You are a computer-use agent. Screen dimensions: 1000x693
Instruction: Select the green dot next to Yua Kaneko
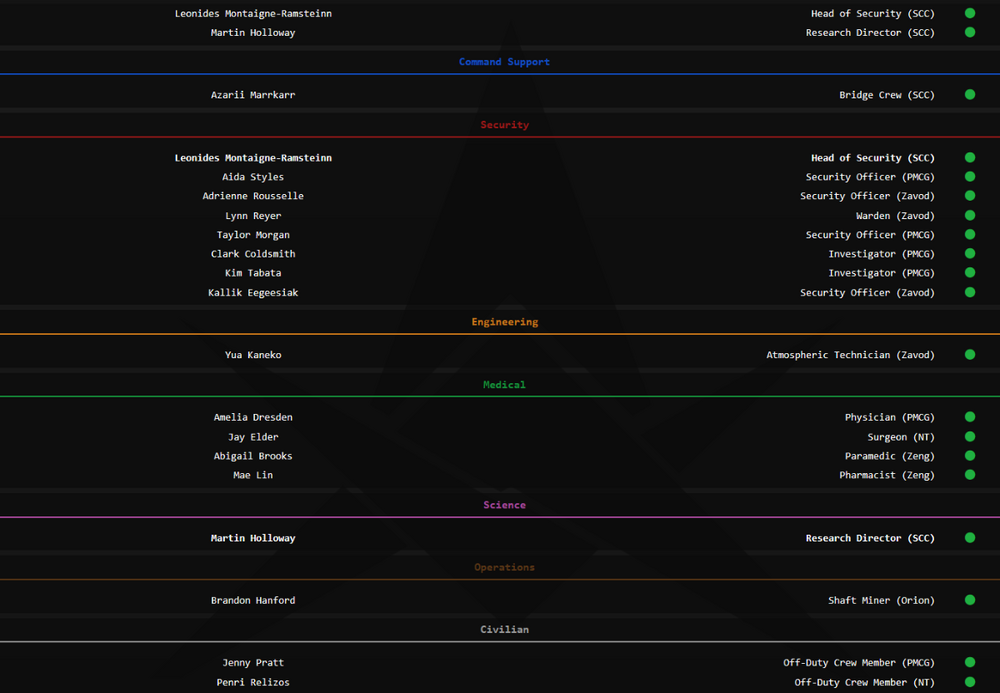tap(969, 355)
